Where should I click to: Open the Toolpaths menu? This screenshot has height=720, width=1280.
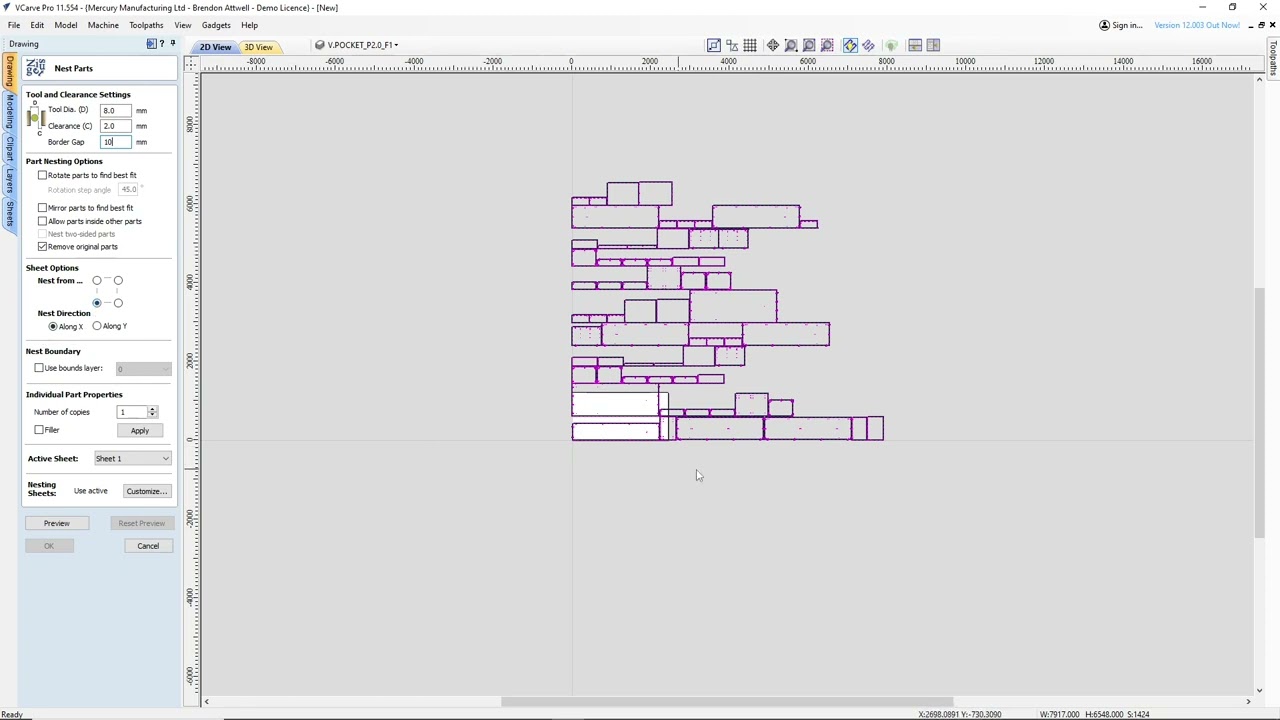point(146,25)
